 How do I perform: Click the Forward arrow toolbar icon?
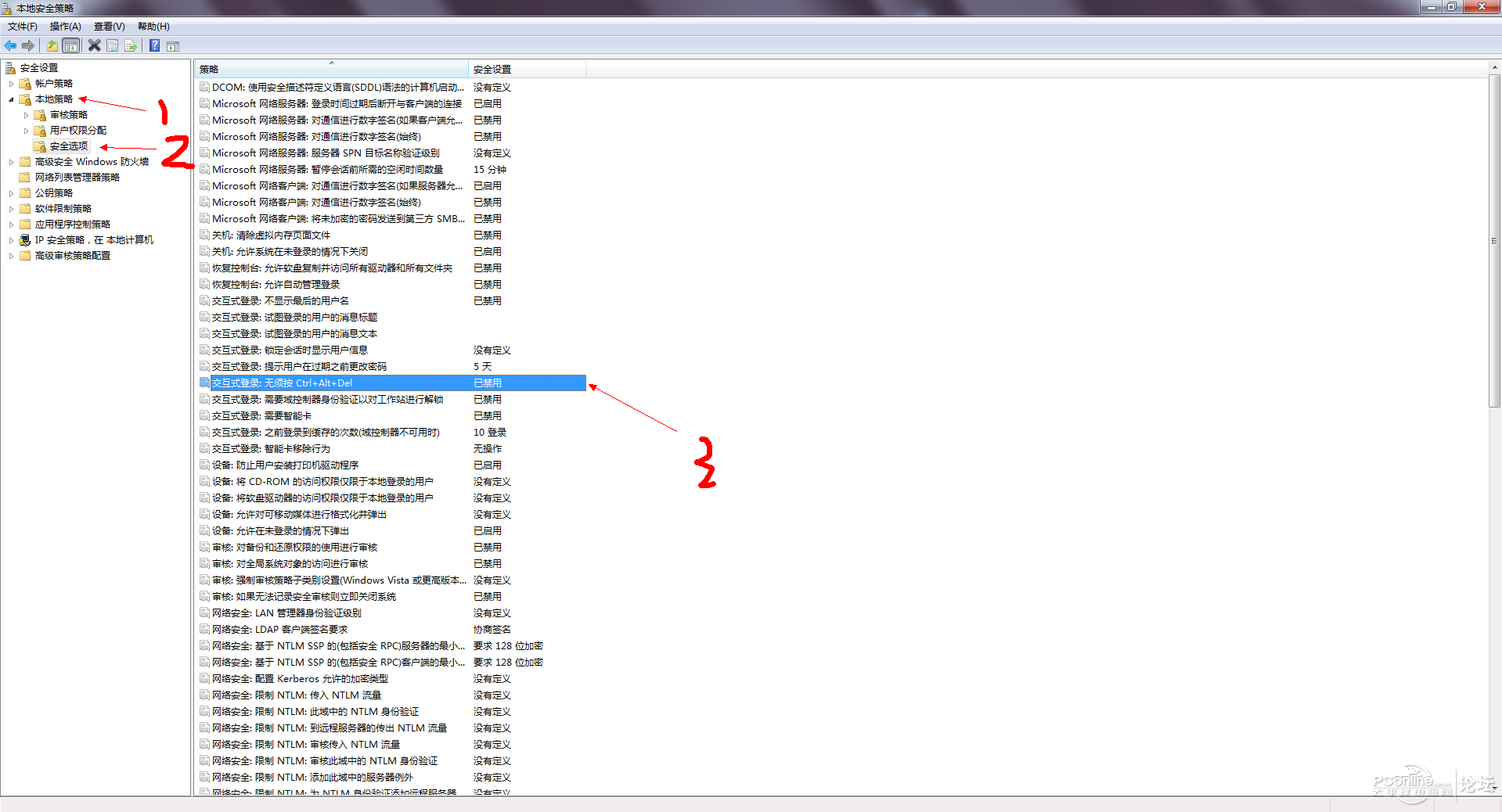coord(28,46)
